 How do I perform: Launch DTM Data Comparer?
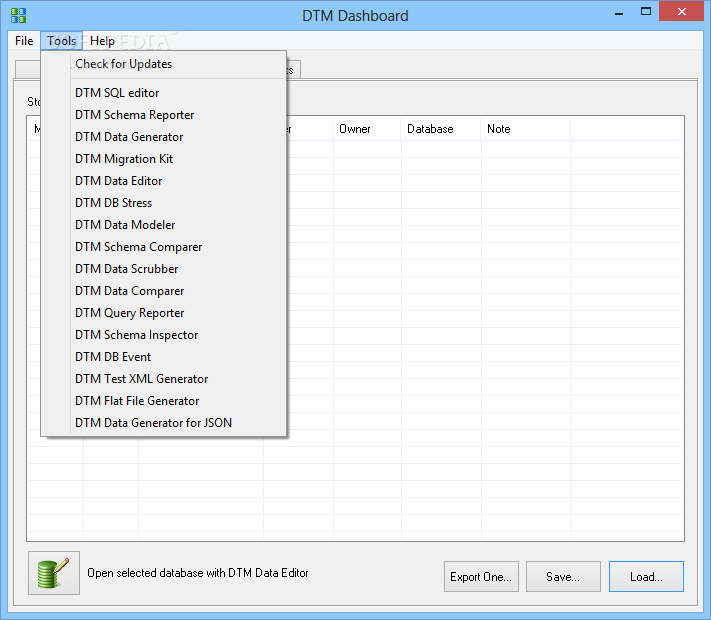pyautogui.click(x=164, y=291)
